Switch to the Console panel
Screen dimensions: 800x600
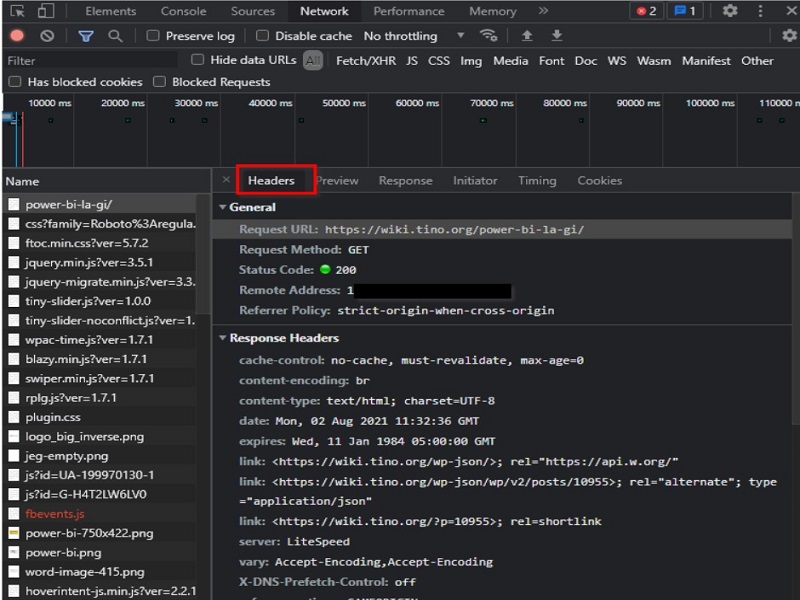tap(183, 11)
